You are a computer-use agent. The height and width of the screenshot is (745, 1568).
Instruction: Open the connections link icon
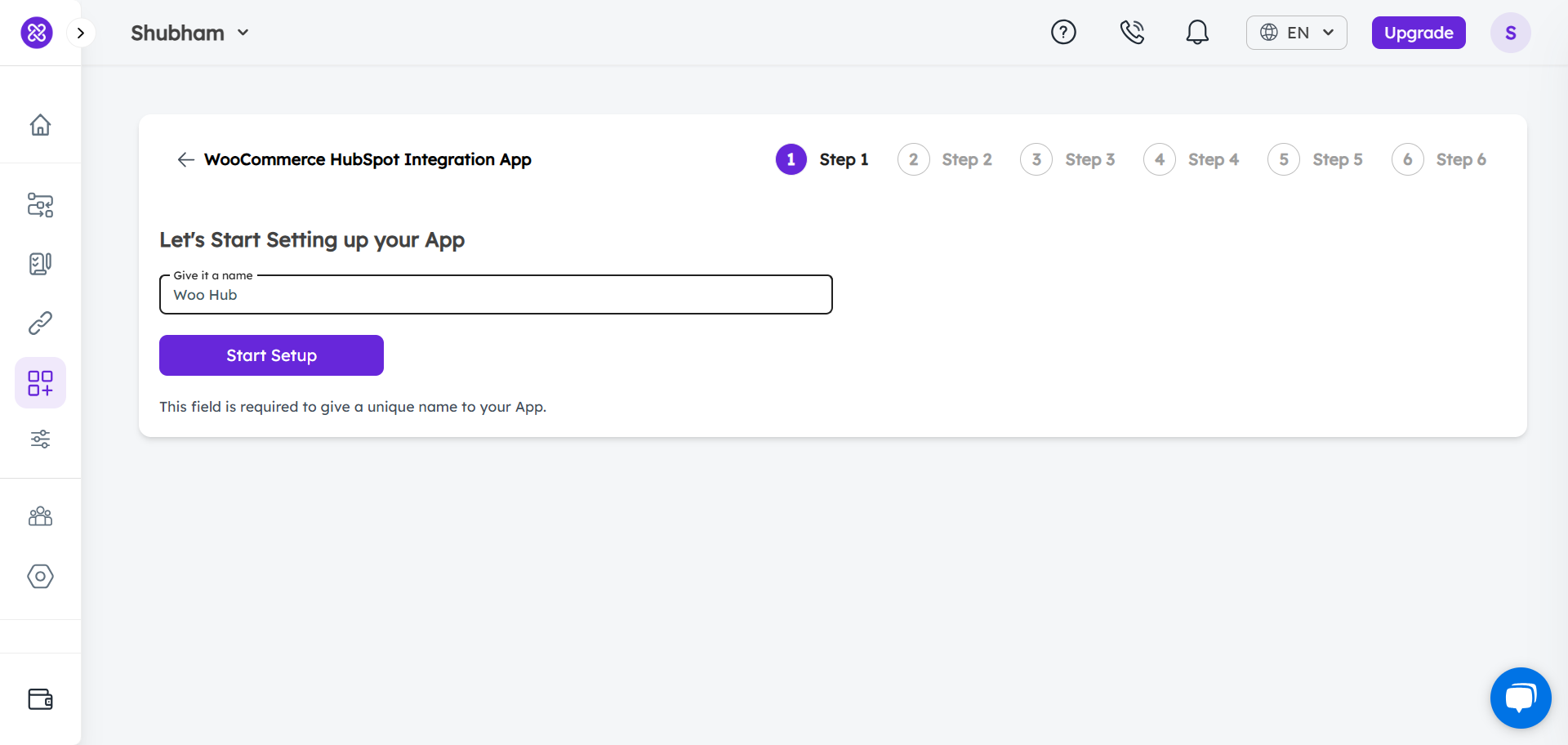pyautogui.click(x=40, y=323)
